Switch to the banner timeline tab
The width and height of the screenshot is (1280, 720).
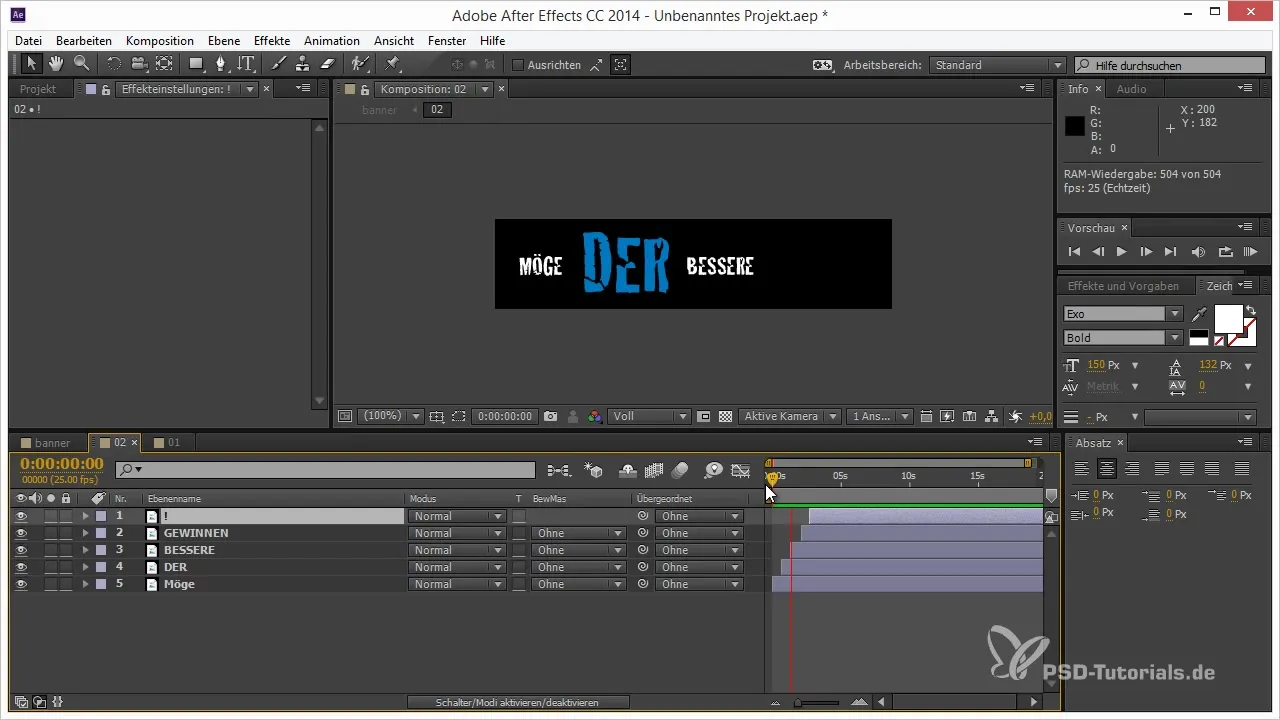click(52, 442)
